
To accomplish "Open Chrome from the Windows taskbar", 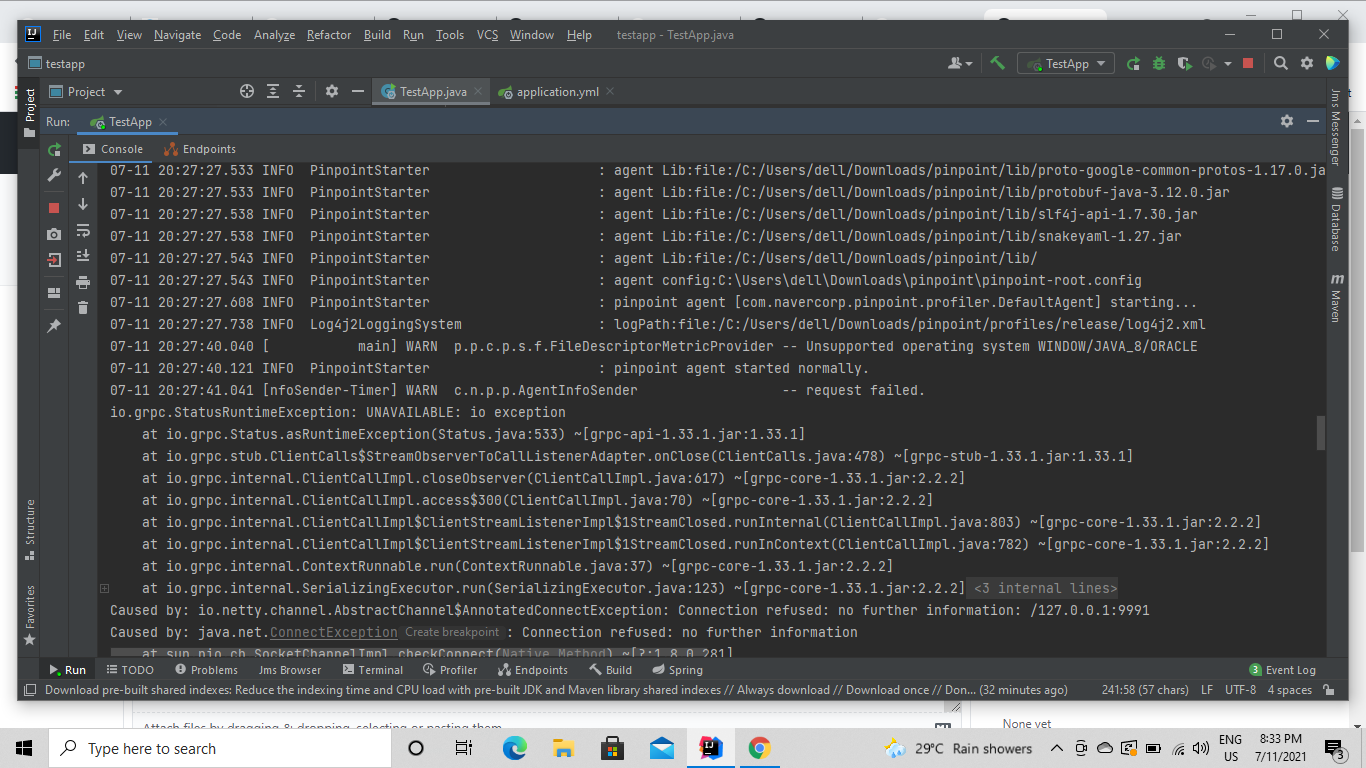I will click(759, 748).
